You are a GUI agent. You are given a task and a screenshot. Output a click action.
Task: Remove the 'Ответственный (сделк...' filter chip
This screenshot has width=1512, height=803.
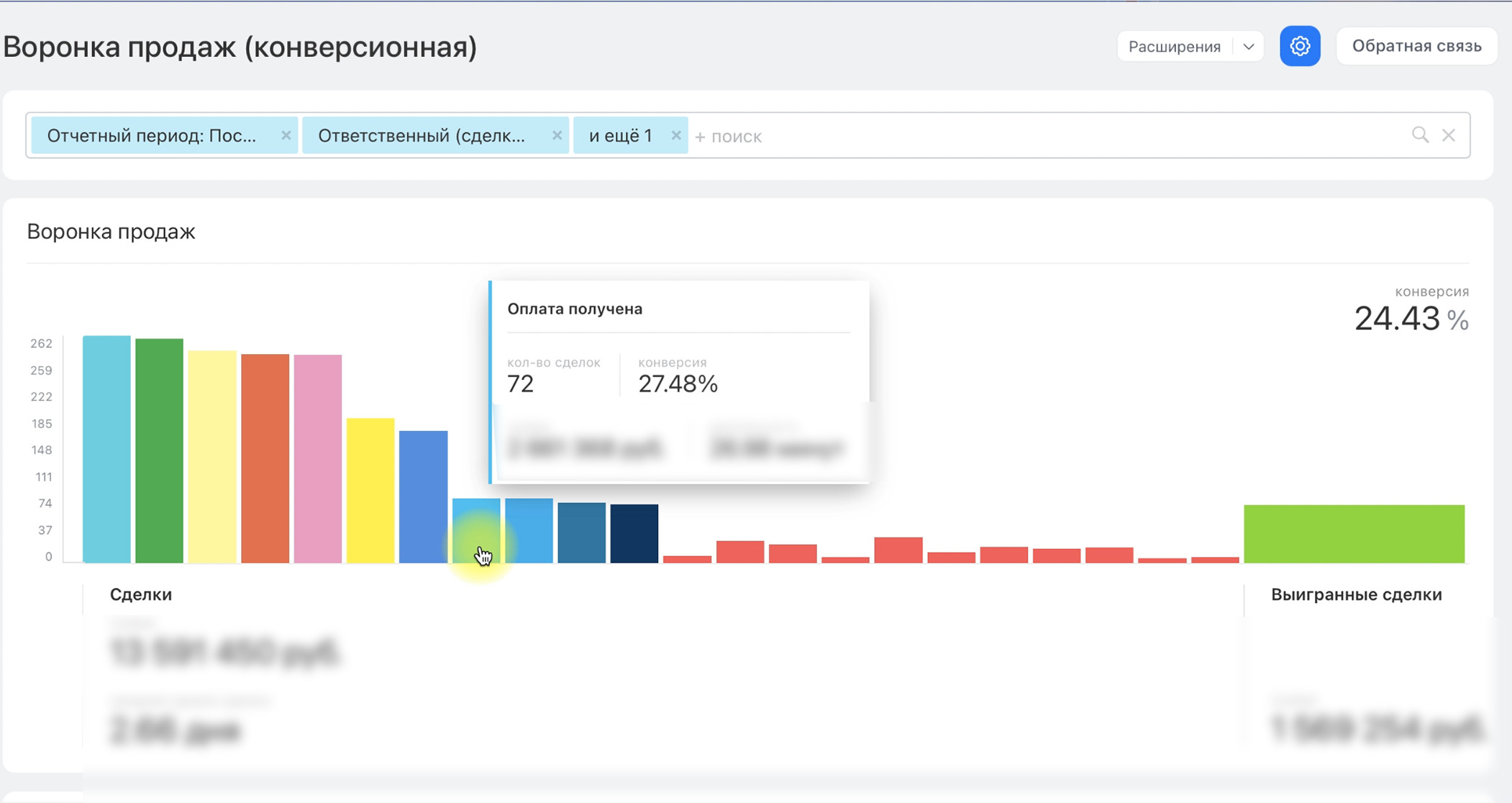click(x=557, y=135)
